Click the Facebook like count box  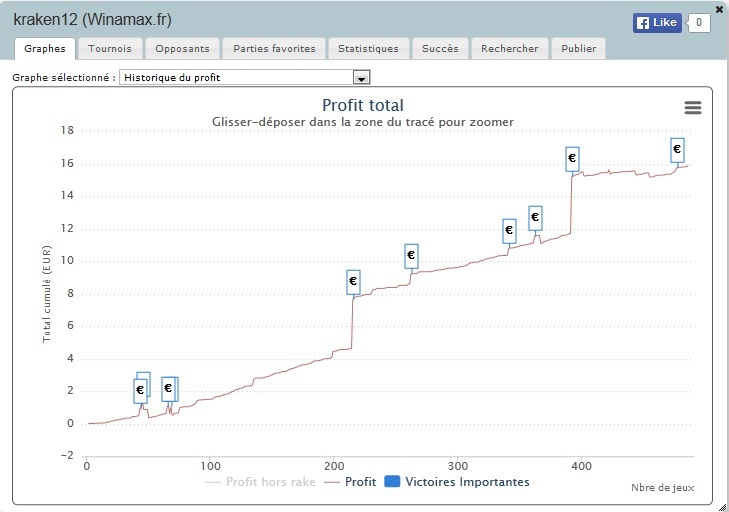click(x=698, y=22)
